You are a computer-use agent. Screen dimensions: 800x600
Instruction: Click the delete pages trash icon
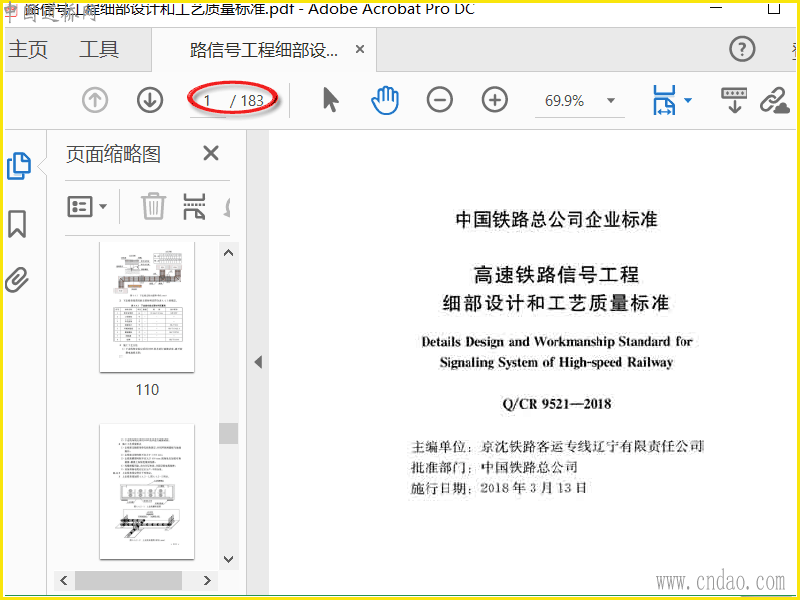pyautogui.click(x=153, y=207)
